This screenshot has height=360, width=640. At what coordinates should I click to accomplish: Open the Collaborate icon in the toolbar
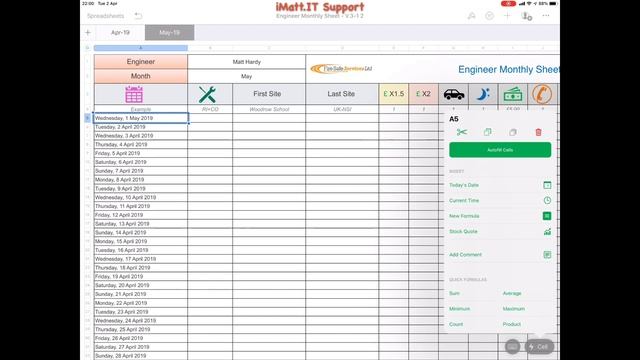527,16
